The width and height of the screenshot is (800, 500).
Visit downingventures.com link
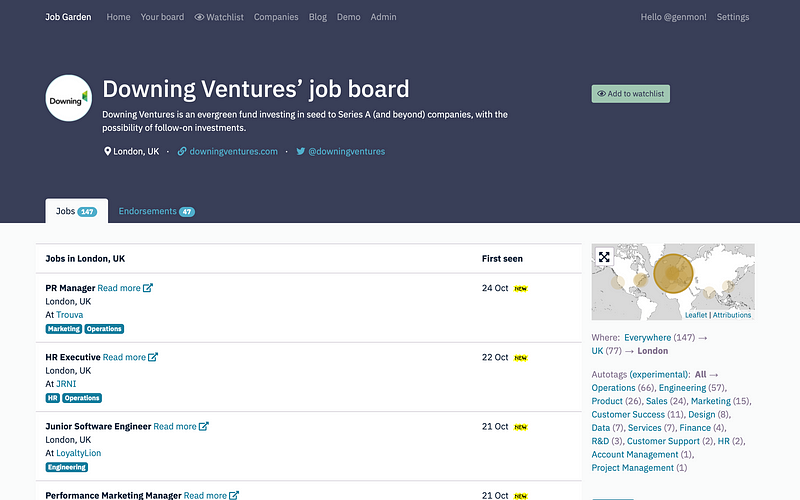point(234,151)
